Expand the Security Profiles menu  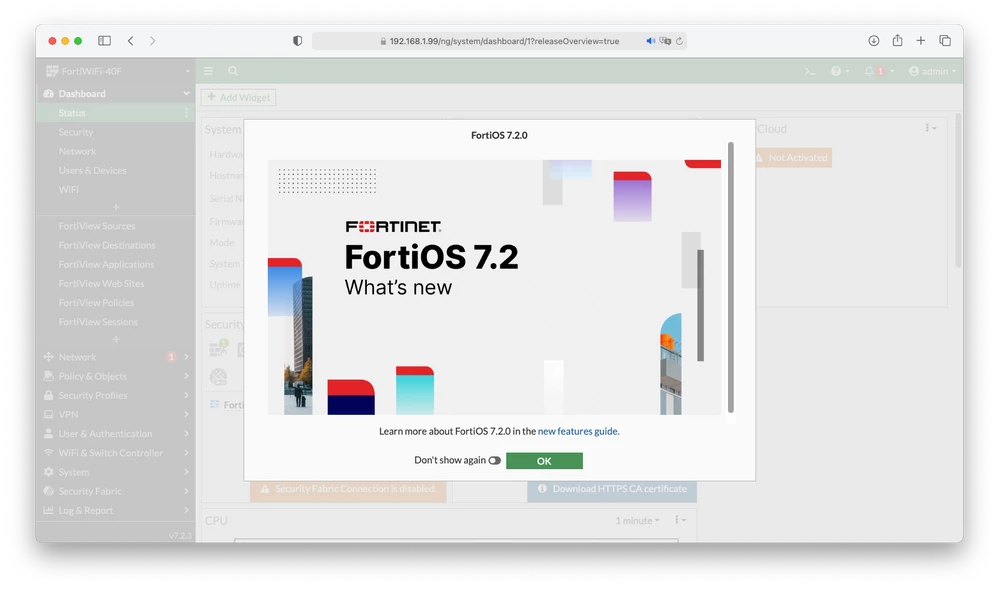coord(116,395)
